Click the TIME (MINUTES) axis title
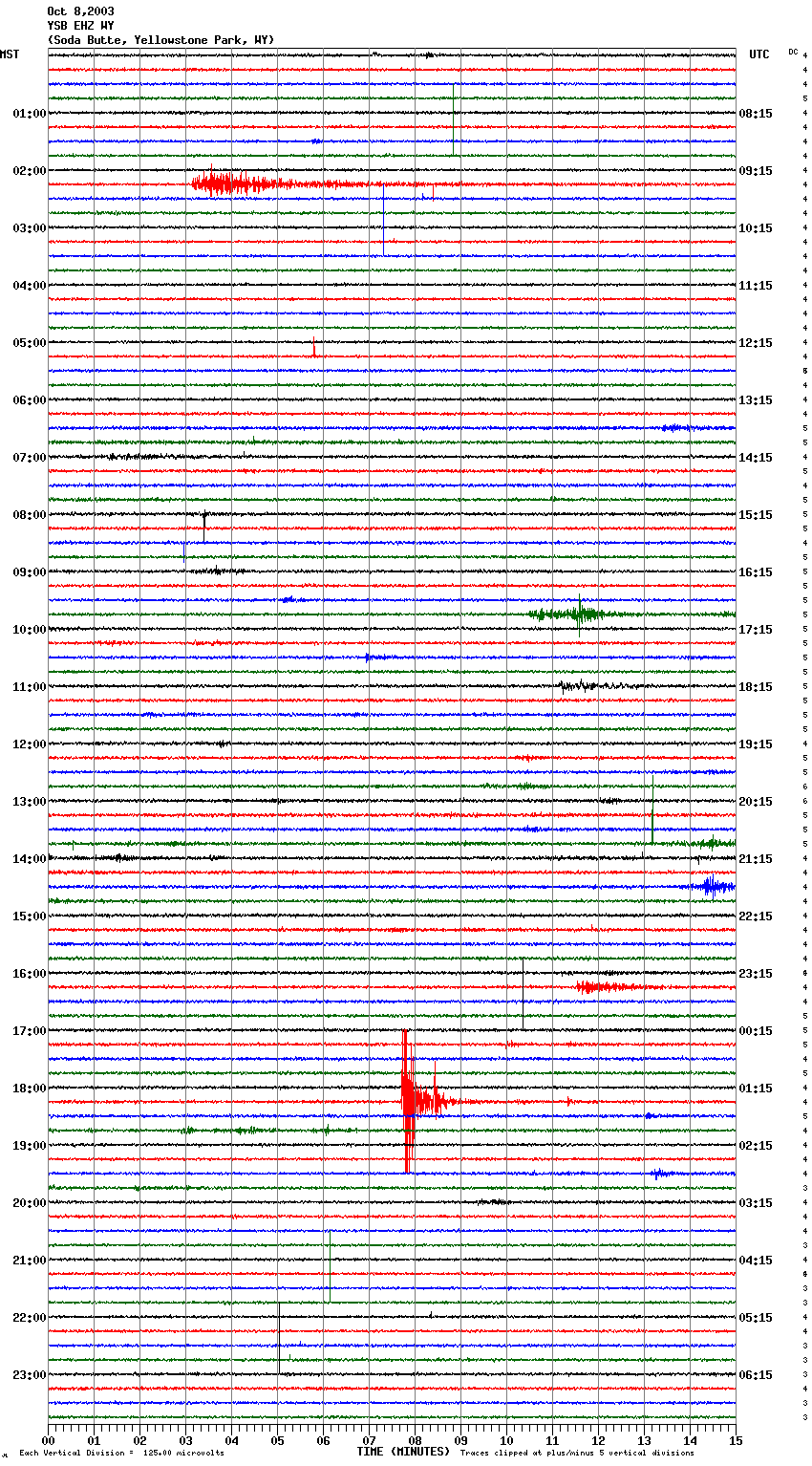812x1466 pixels. pyautogui.click(x=403, y=1452)
